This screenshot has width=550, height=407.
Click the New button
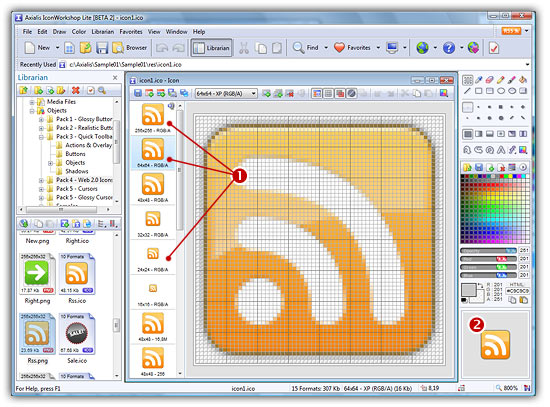37,48
